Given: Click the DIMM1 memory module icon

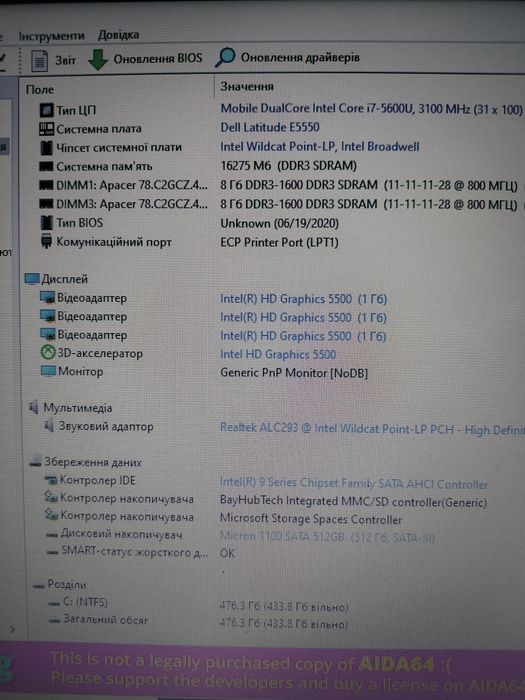Looking at the screenshot, I should pos(46,185).
